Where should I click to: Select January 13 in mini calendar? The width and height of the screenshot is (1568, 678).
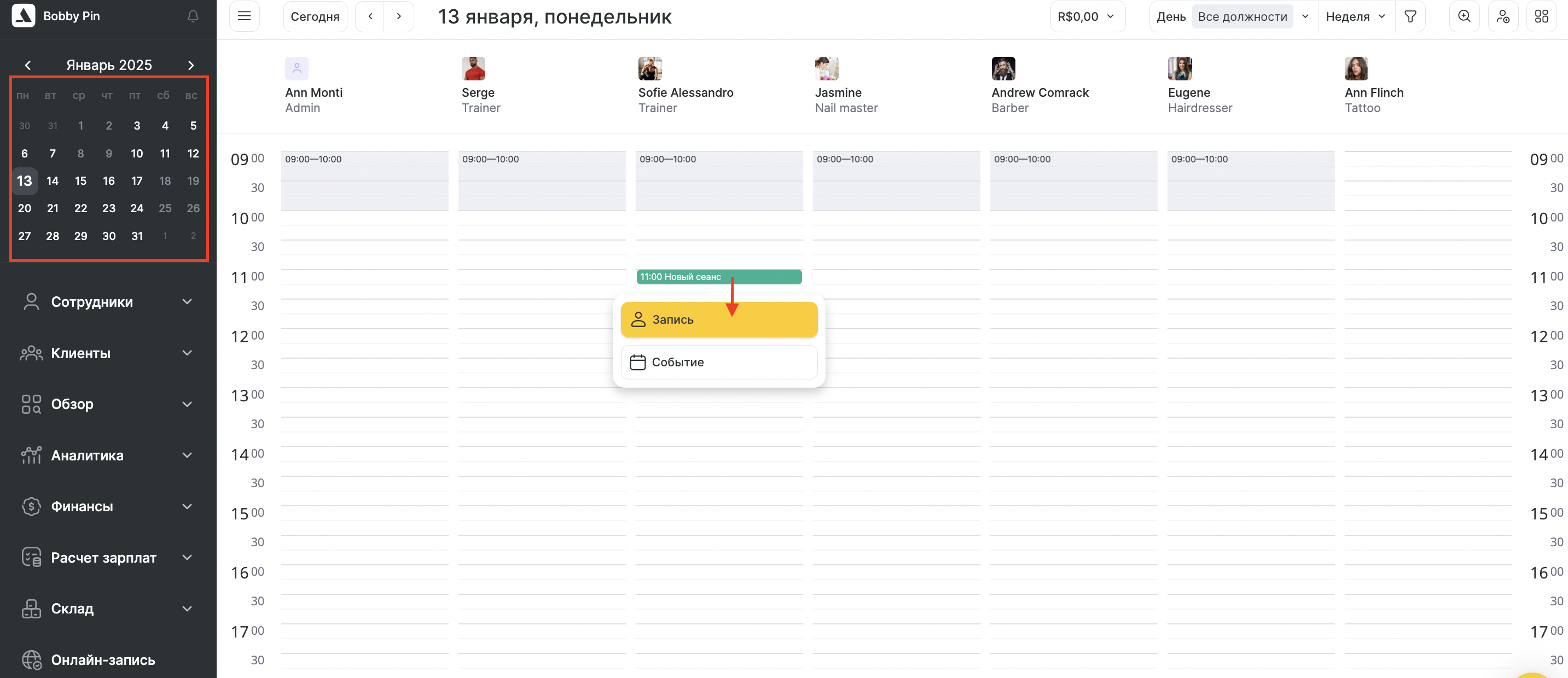pos(25,181)
